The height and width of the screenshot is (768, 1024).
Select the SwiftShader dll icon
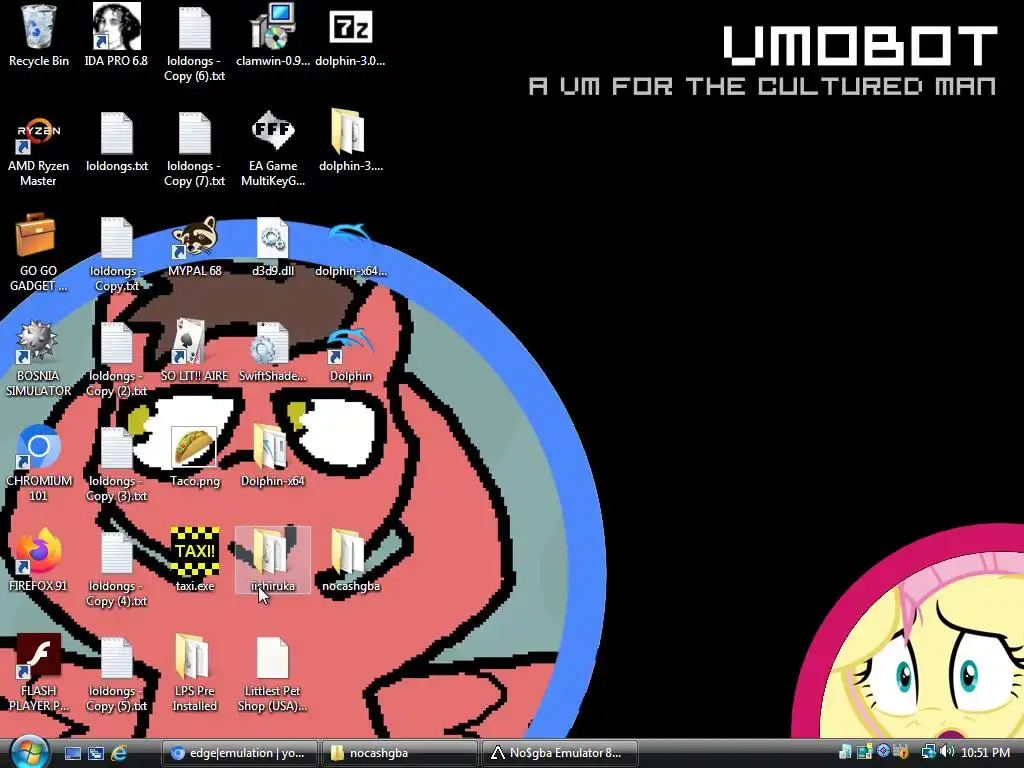coord(273,352)
